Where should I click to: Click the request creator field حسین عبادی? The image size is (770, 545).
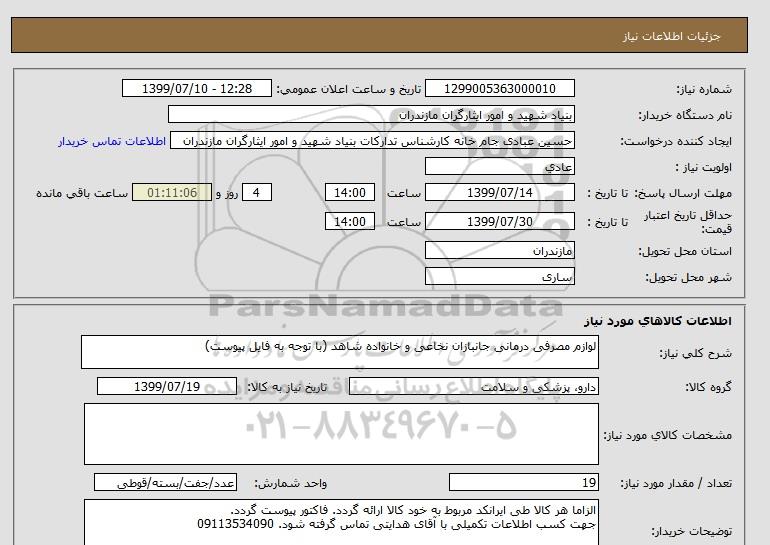coord(372,141)
